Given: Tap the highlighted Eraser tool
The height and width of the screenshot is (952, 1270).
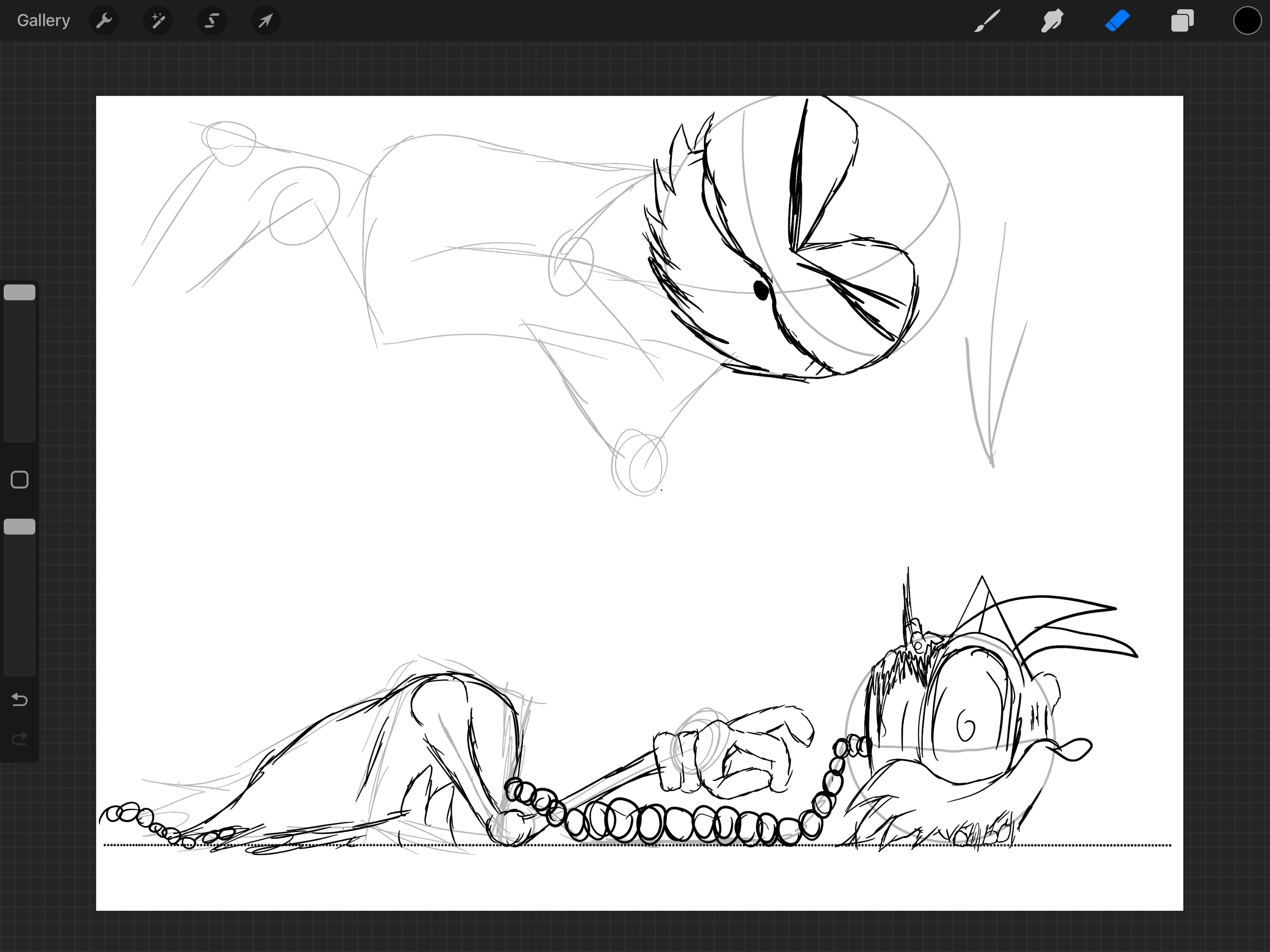Looking at the screenshot, I should pos(1117,21).
